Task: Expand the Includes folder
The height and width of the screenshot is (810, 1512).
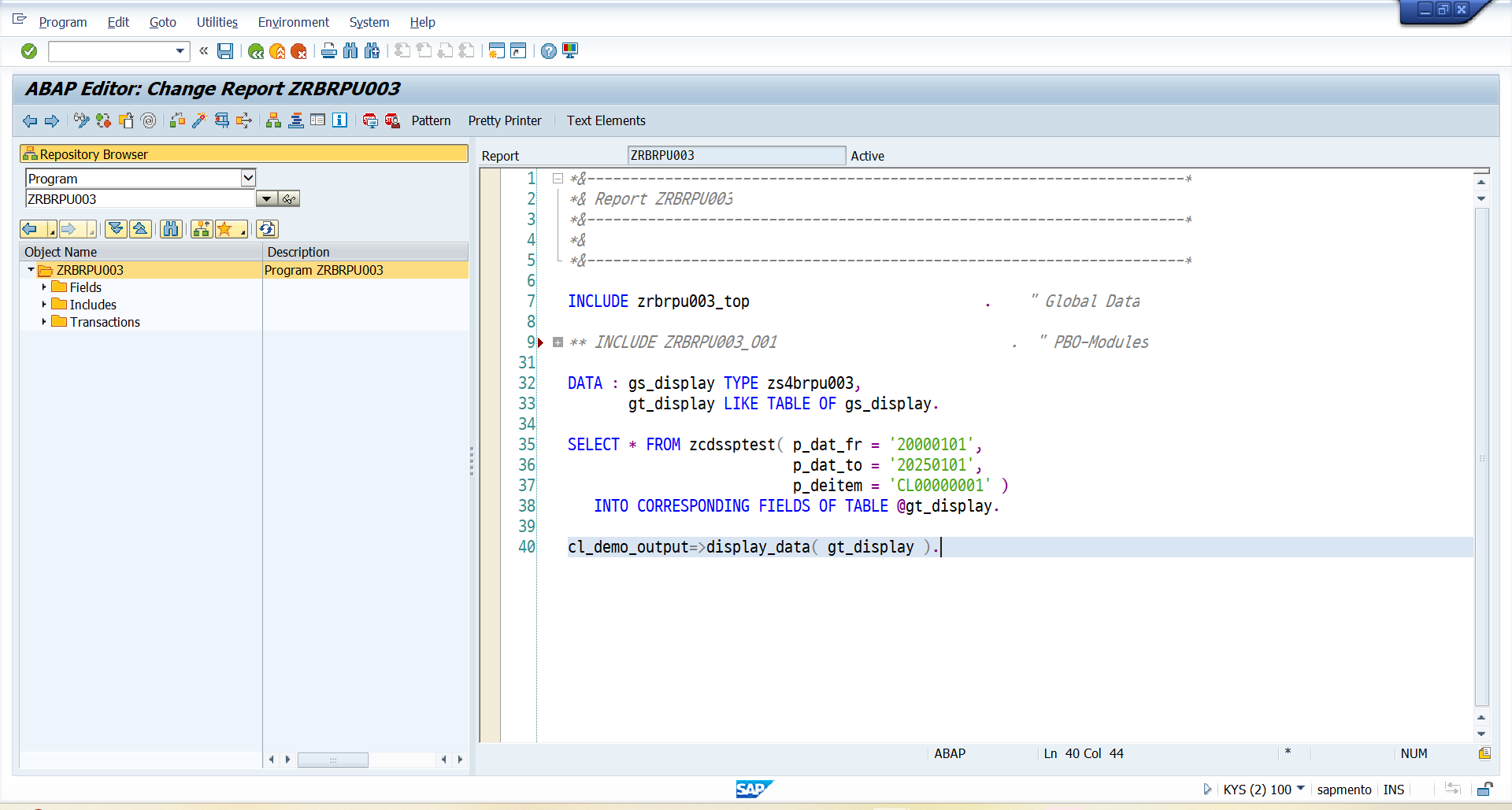Action: point(44,305)
